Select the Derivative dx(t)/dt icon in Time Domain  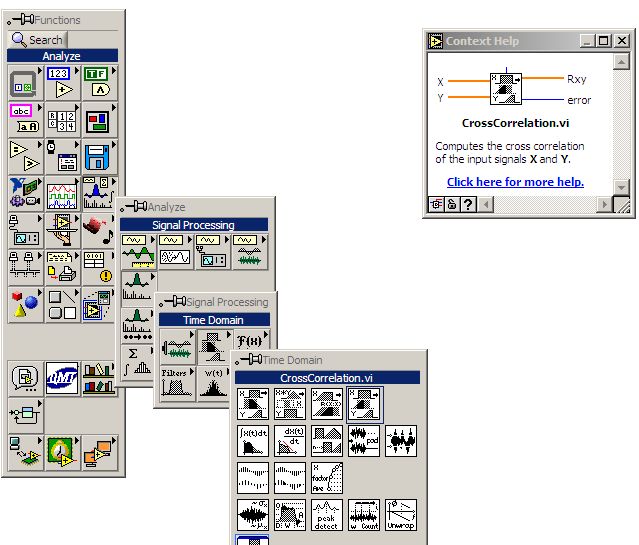pyautogui.click(x=290, y=441)
